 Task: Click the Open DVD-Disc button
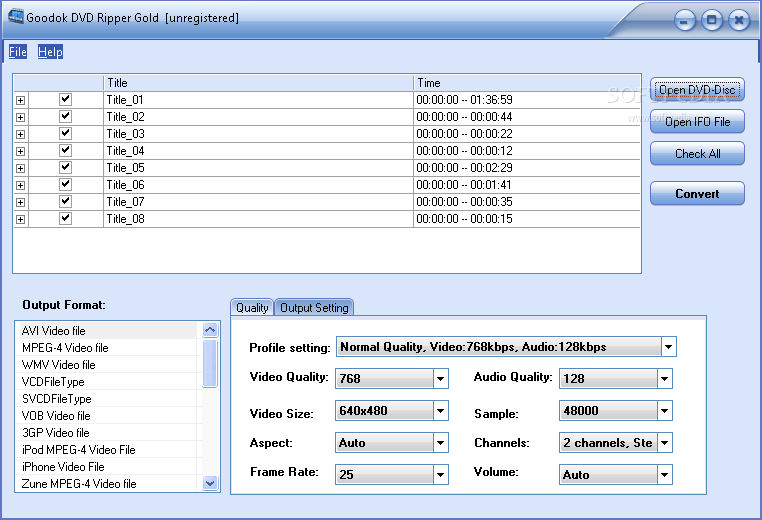tap(697, 90)
